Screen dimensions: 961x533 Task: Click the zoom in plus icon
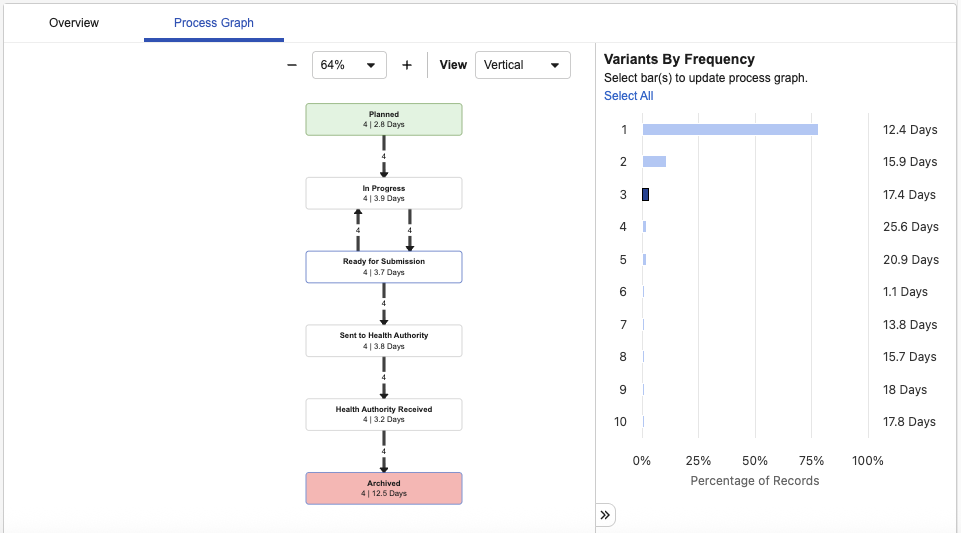pos(407,65)
